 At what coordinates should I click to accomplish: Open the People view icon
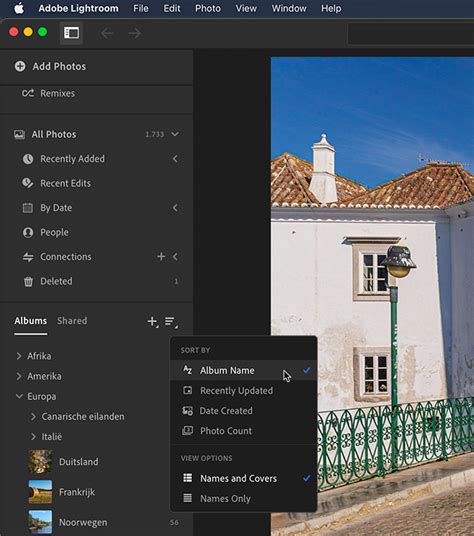coord(28,232)
